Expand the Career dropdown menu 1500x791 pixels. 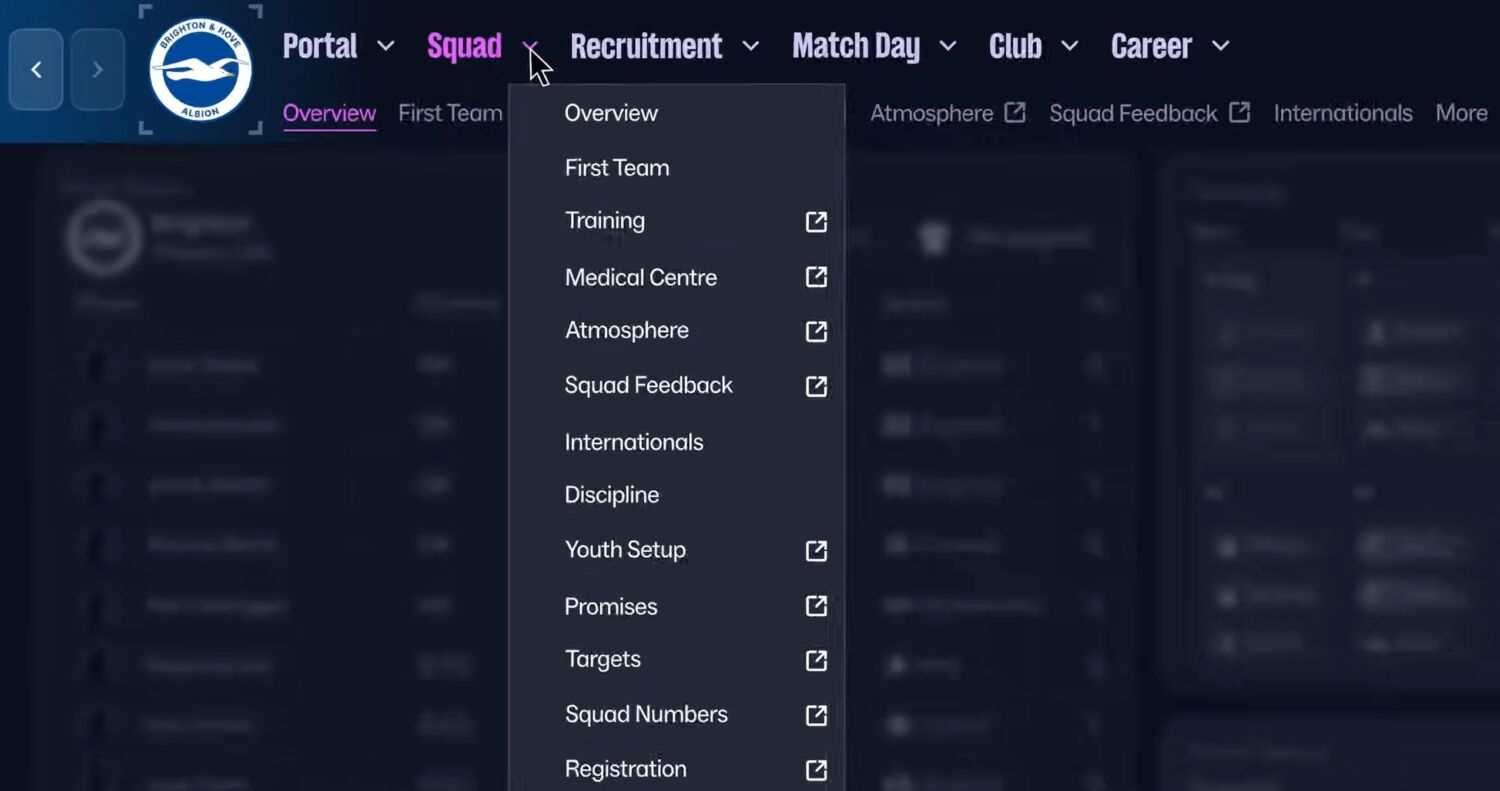[x=1220, y=46]
